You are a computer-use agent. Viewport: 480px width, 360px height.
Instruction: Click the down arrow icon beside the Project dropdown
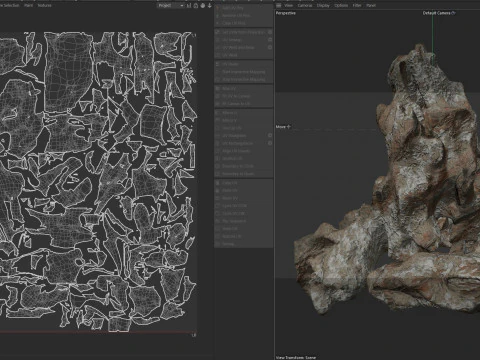[x=210, y=5]
